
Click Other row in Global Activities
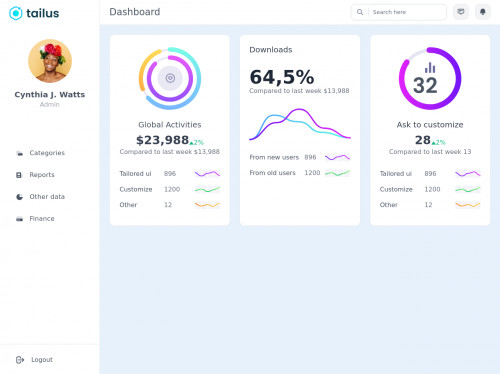(170, 205)
